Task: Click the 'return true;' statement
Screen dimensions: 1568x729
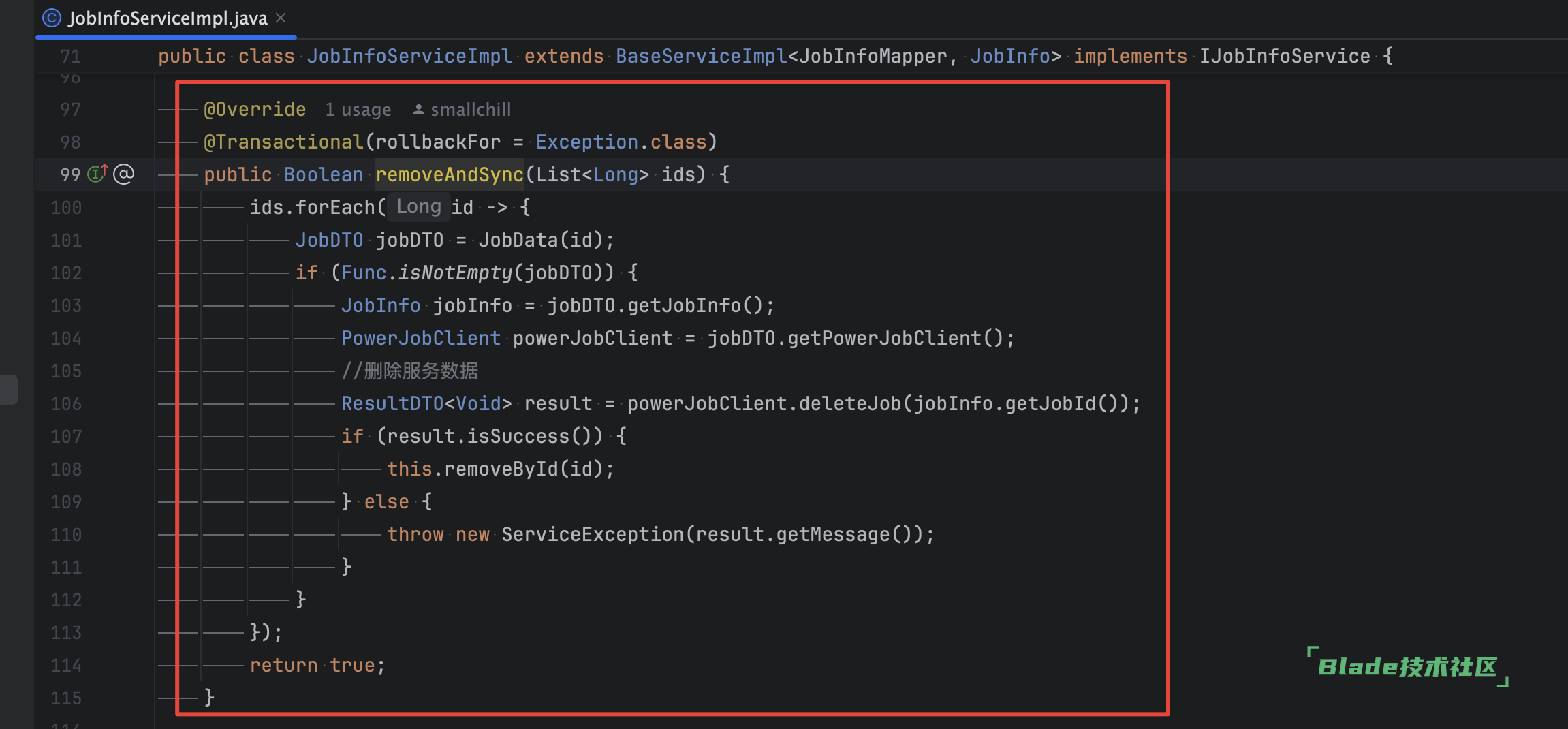Action: coord(317,665)
